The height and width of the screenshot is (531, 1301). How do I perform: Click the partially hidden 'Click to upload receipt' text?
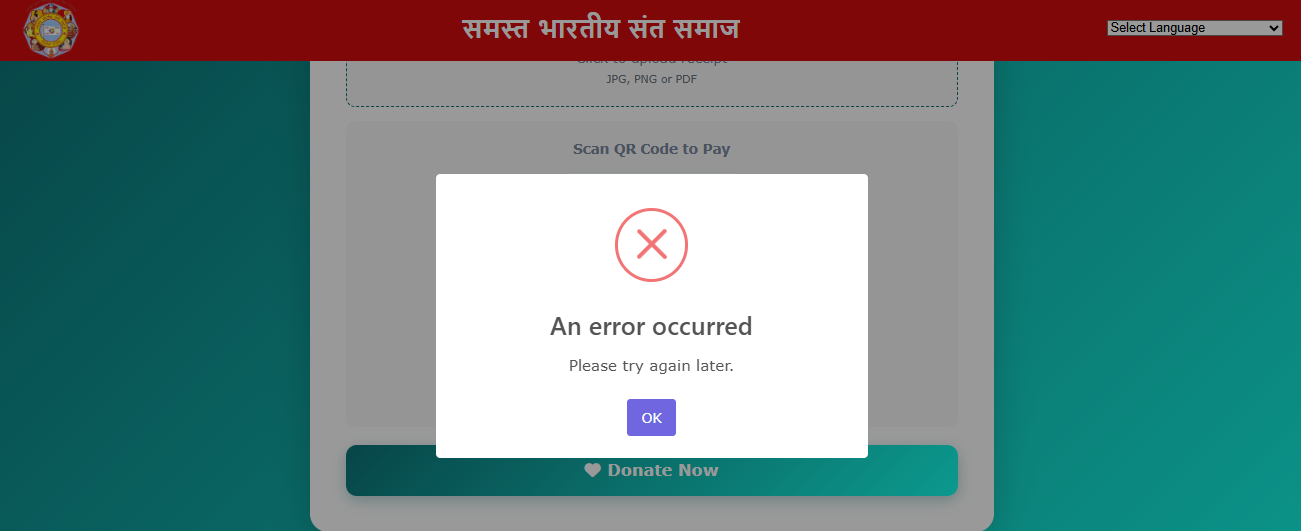click(651, 63)
